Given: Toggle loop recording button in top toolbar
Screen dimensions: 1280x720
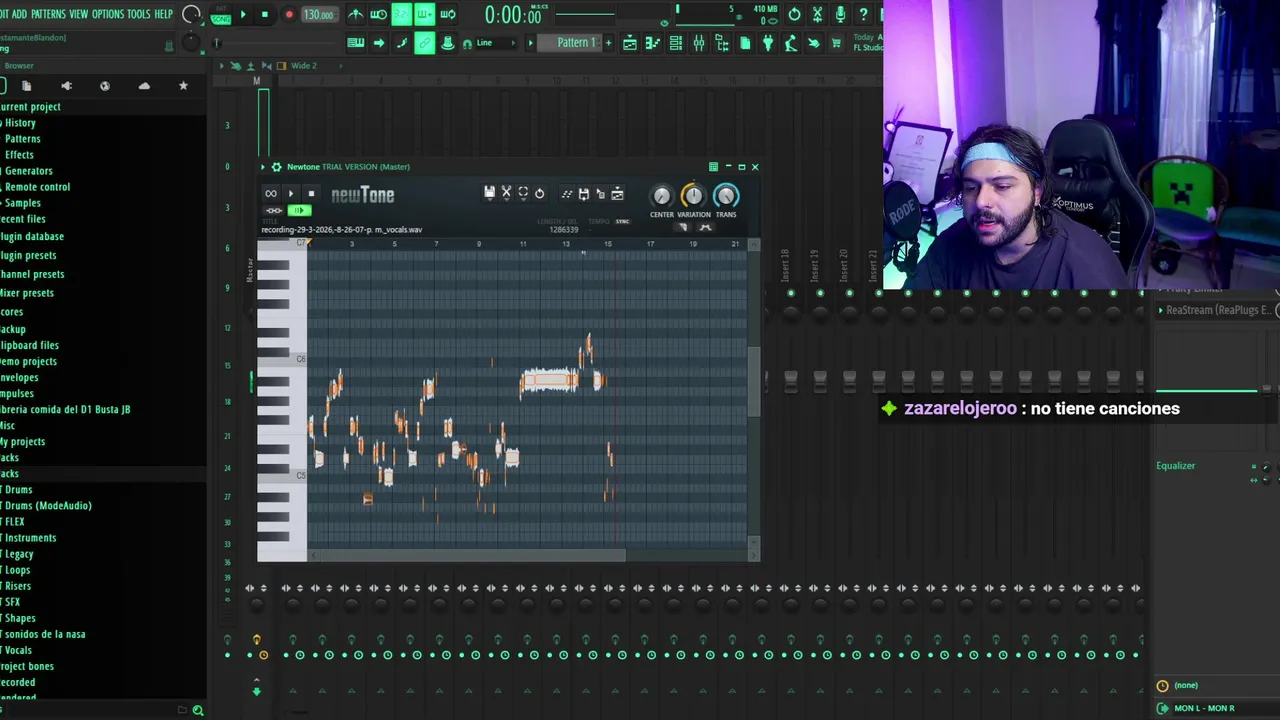Looking at the screenshot, I should (x=448, y=15).
